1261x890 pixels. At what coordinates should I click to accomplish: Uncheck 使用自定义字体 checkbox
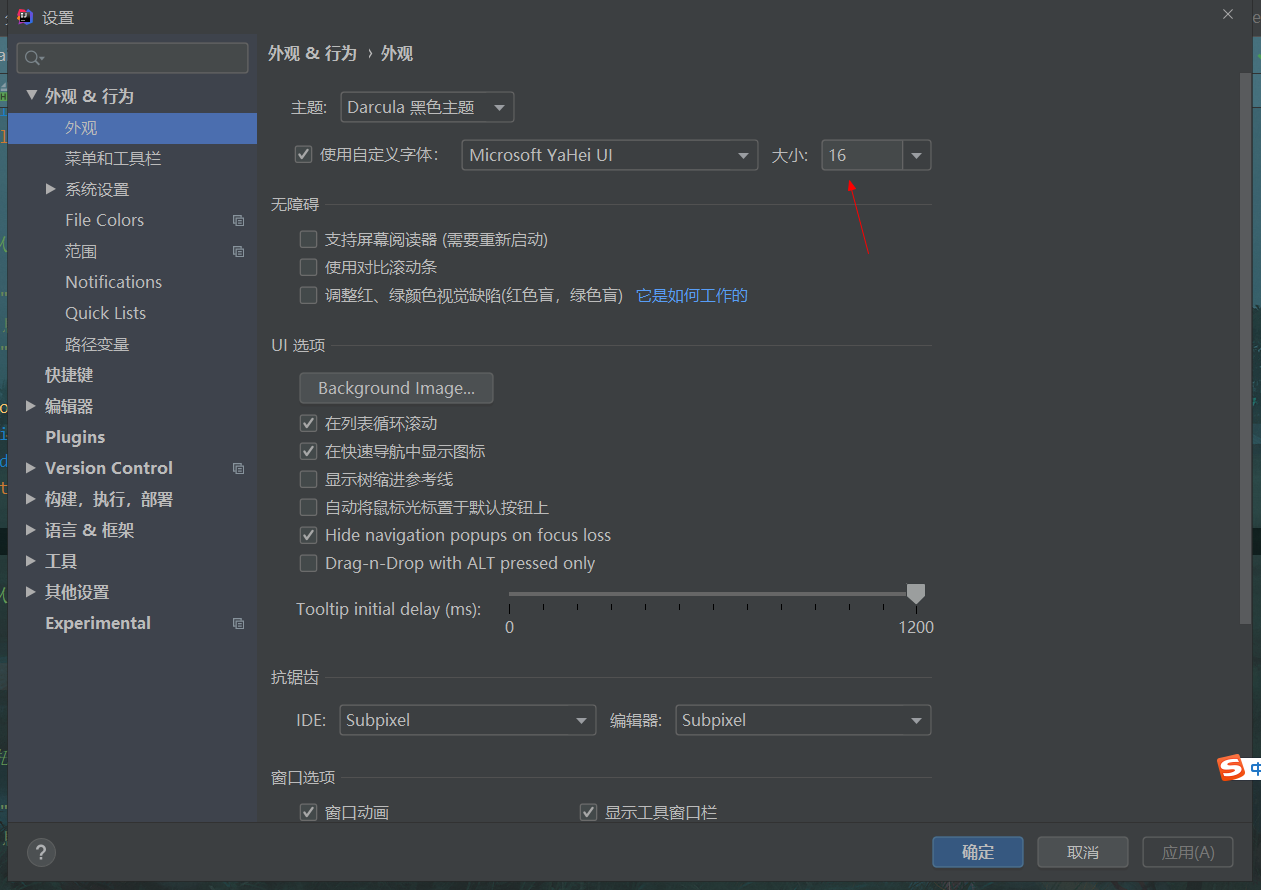coord(304,154)
